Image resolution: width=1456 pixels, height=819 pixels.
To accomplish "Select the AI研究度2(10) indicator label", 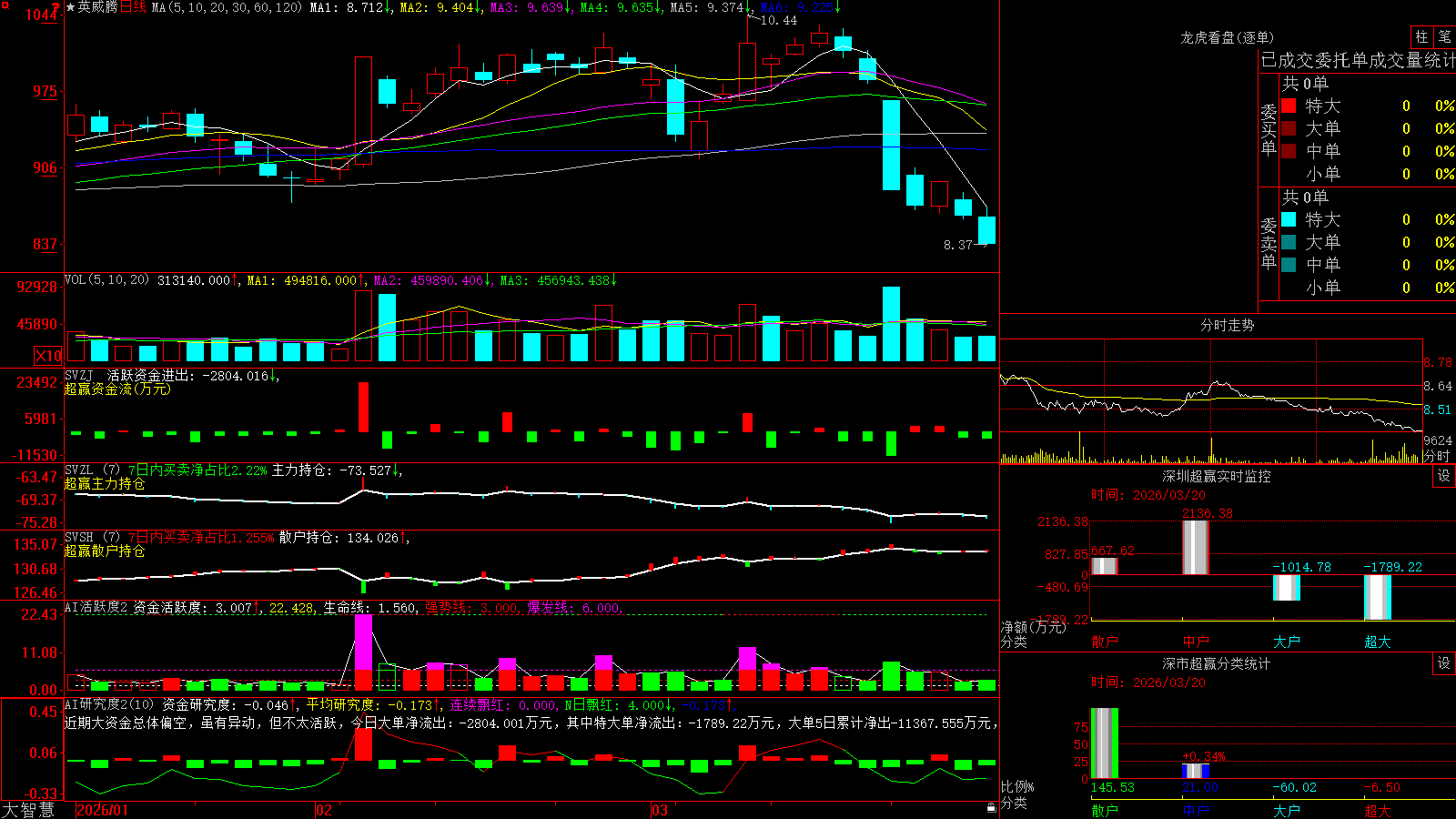I will click(x=109, y=704).
